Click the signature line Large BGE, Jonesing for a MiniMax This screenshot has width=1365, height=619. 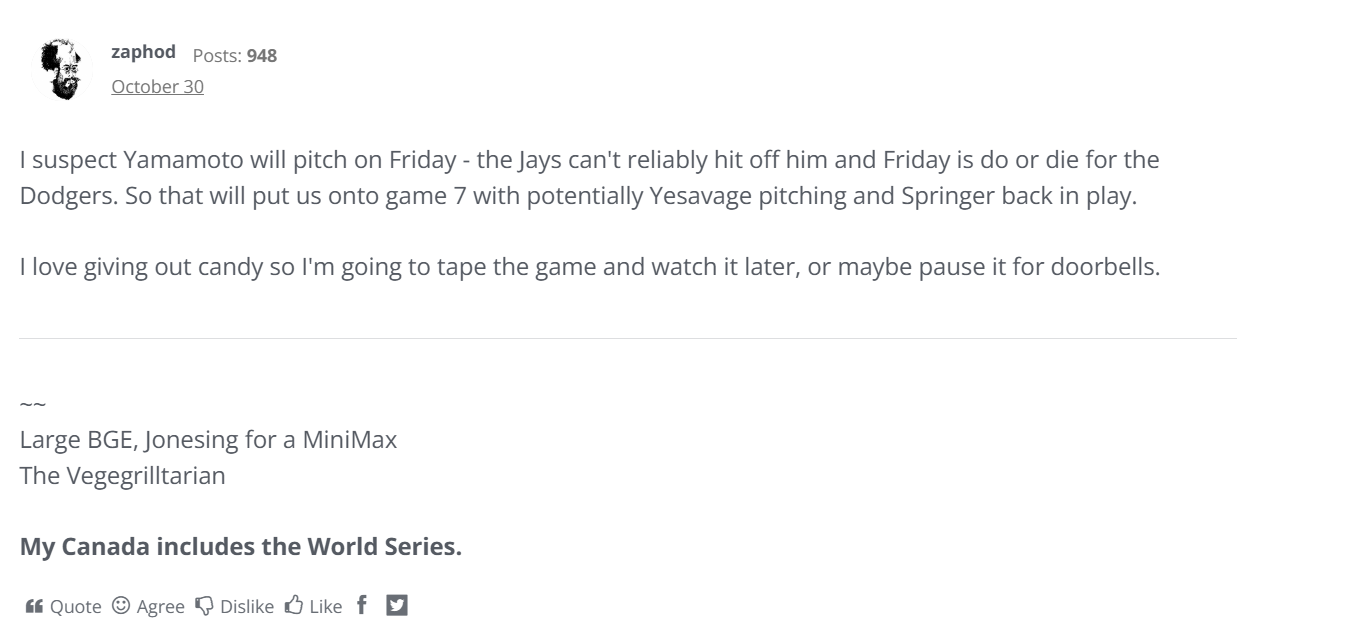(x=208, y=440)
